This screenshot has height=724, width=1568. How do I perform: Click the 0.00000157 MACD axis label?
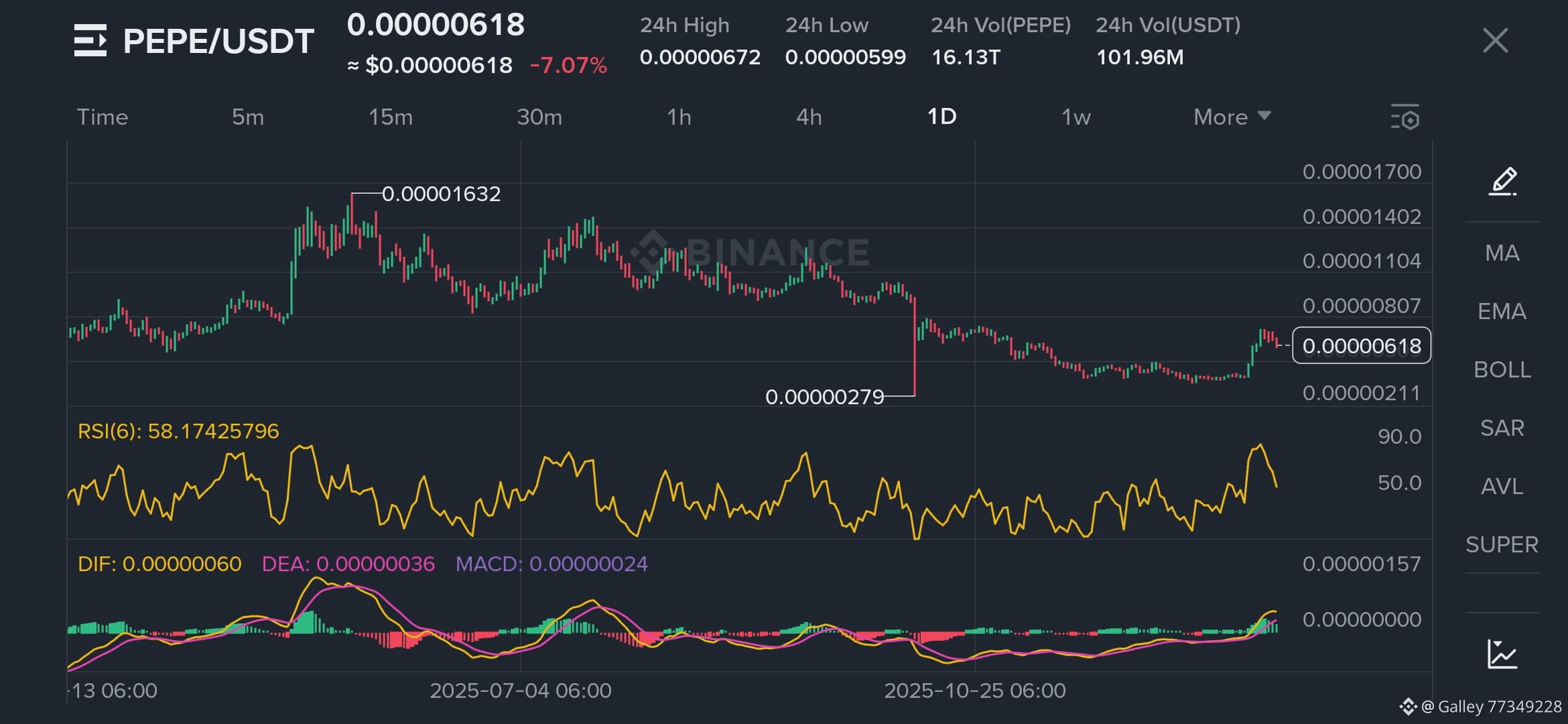pos(1362,564)
